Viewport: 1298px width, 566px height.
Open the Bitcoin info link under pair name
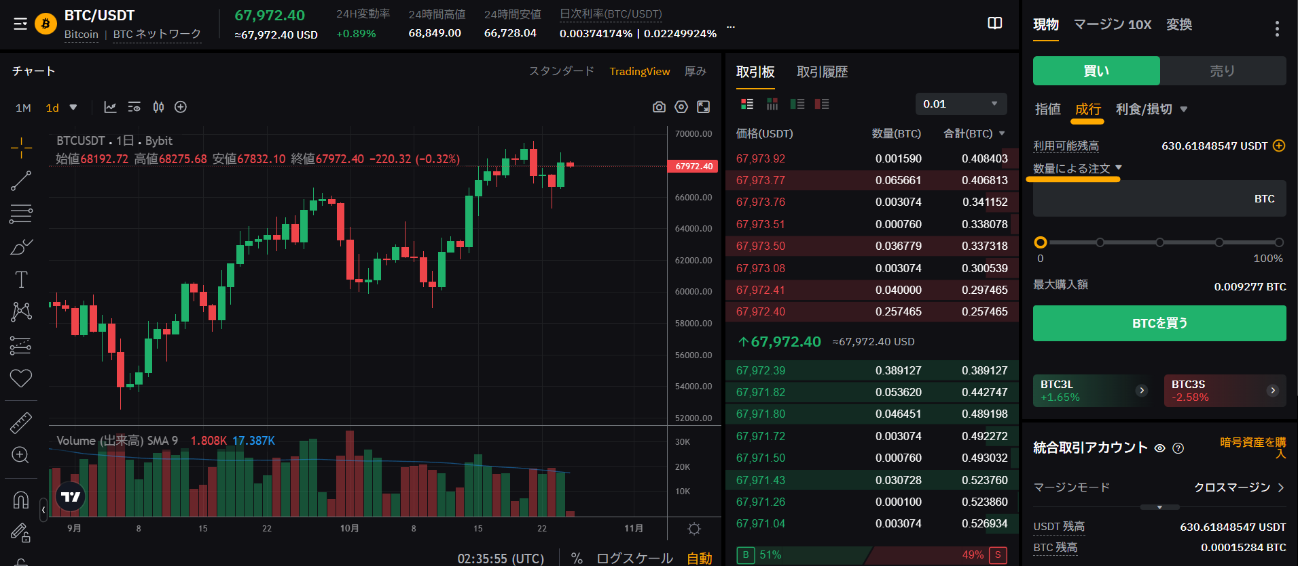point(81,34)
